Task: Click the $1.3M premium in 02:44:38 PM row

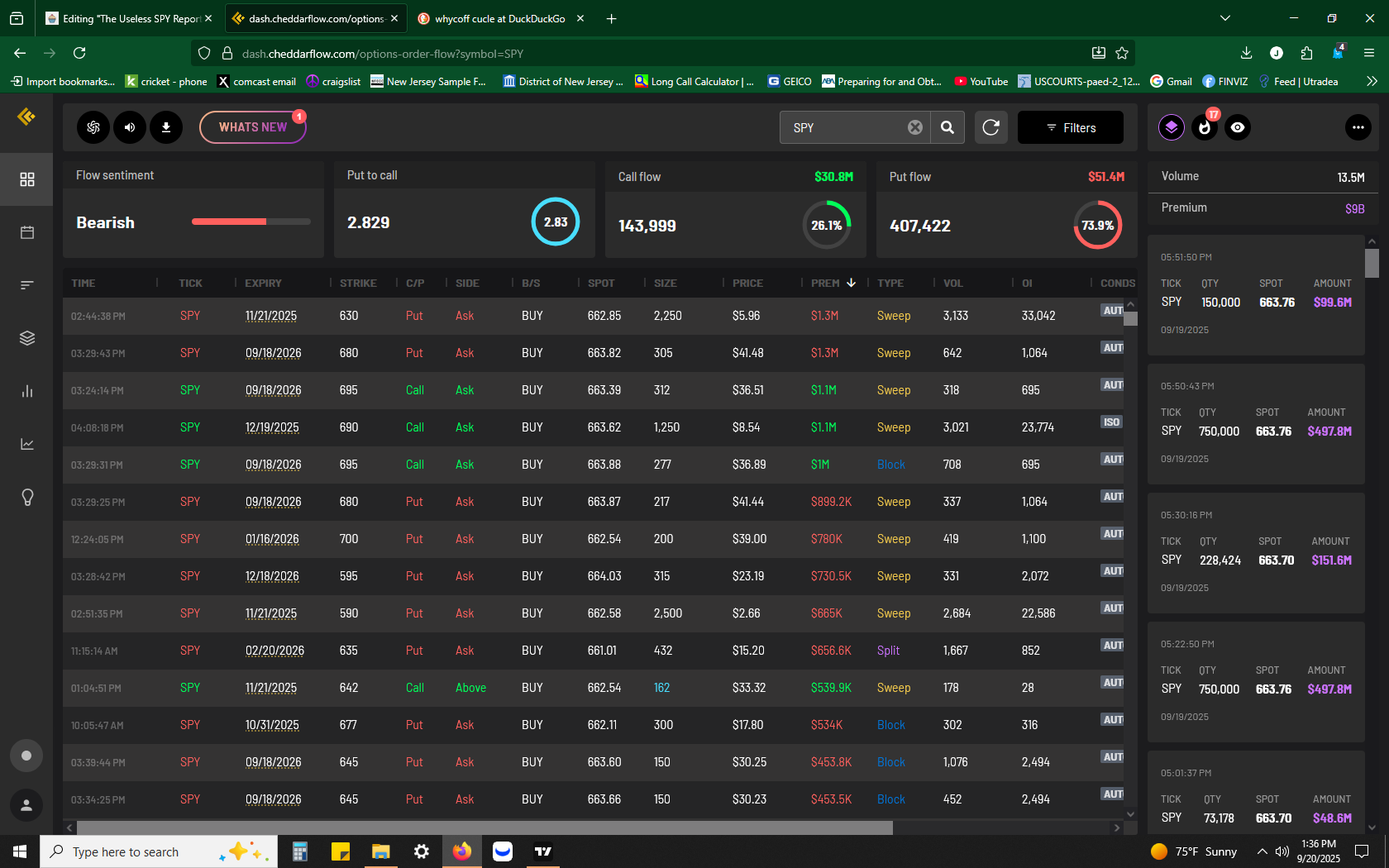Action: [x=824, y=316]
